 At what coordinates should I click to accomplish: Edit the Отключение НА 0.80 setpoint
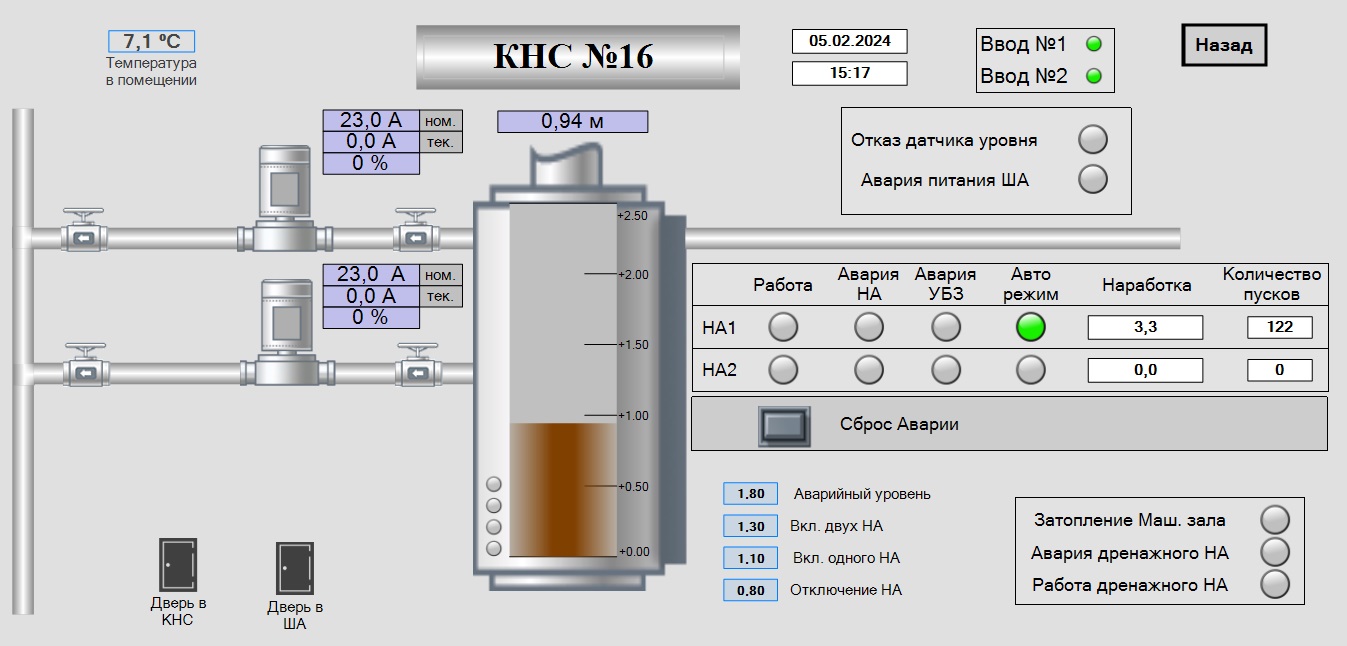(750, 590)
